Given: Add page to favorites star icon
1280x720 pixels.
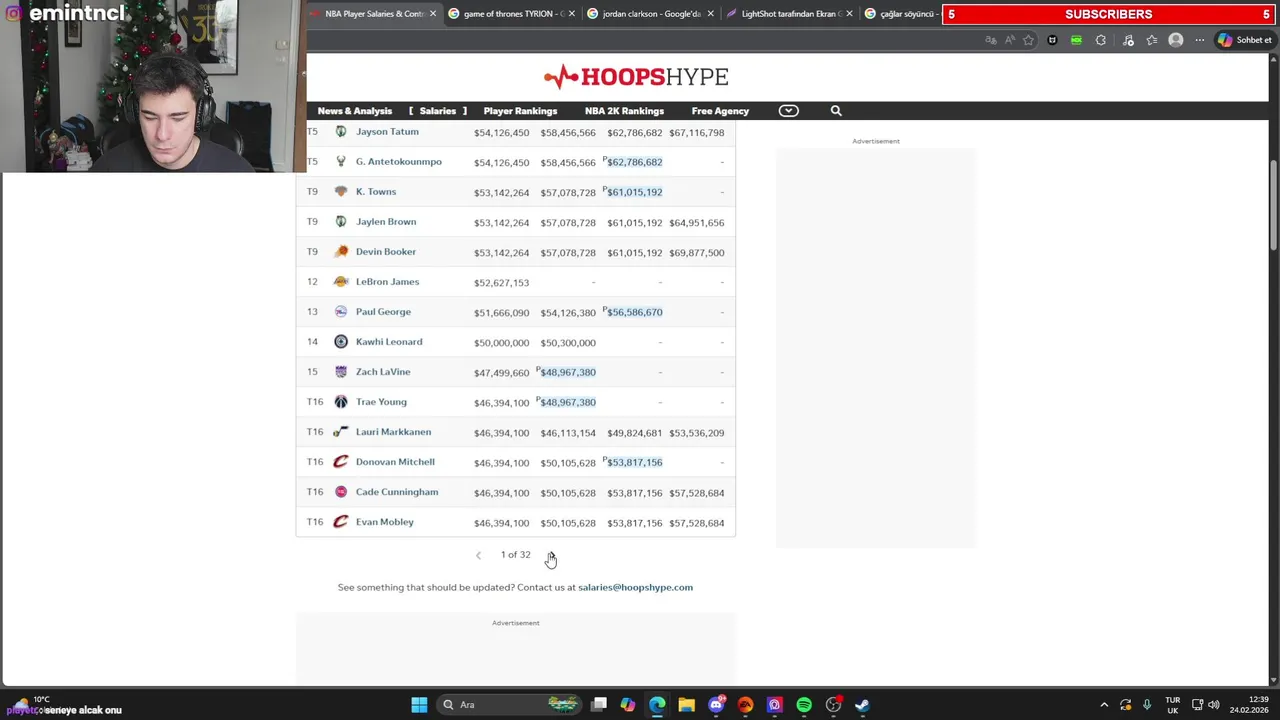Looking at the screenshot, I should pyautogui.click(x=1028, y=40).
